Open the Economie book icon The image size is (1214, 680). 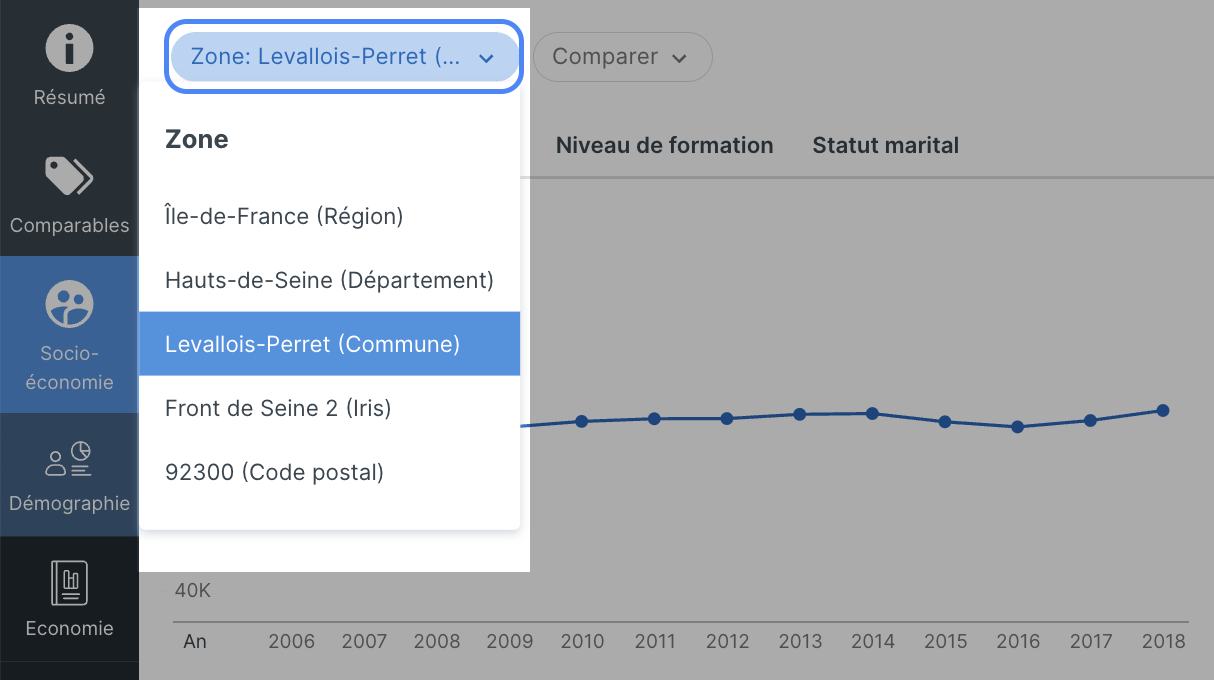point(69,583)
